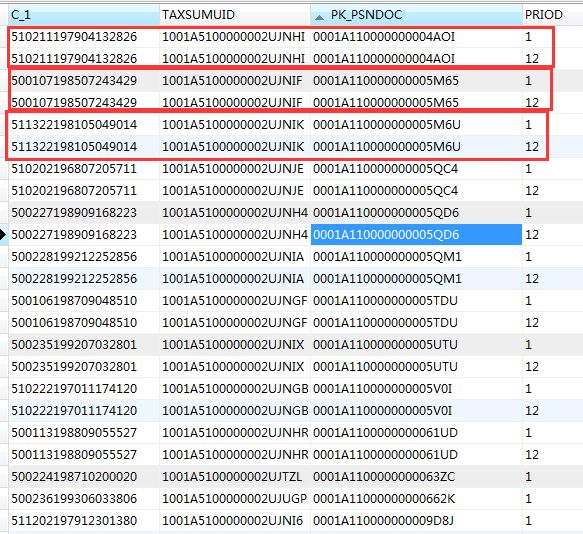This screenshot has height=534, width=583.
Task: Click cell 1001A5100000002UJNIA with PRIOD 12
Action: (235, 279)
